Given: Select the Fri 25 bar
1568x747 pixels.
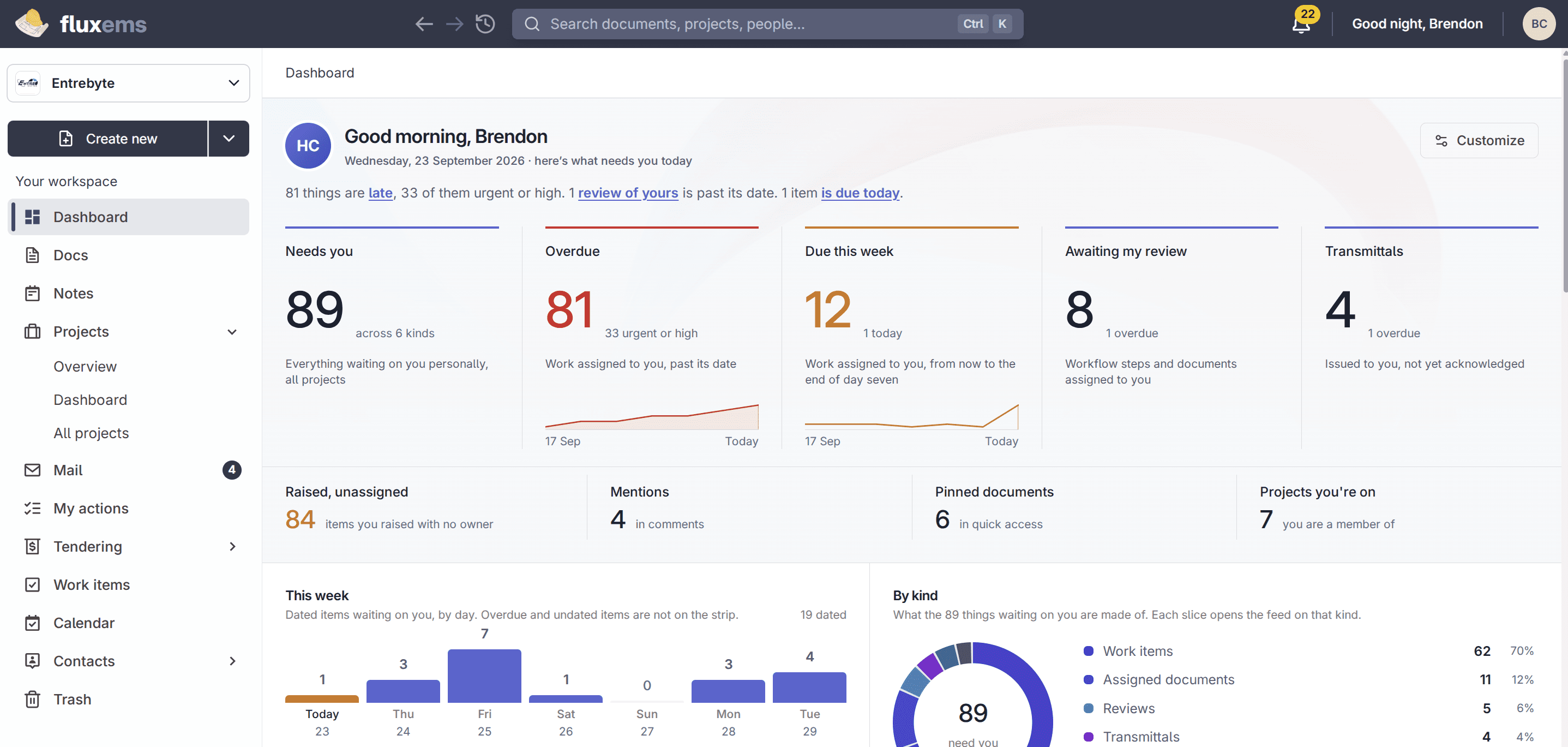Looking at the screenshot, I should point(484,676).
